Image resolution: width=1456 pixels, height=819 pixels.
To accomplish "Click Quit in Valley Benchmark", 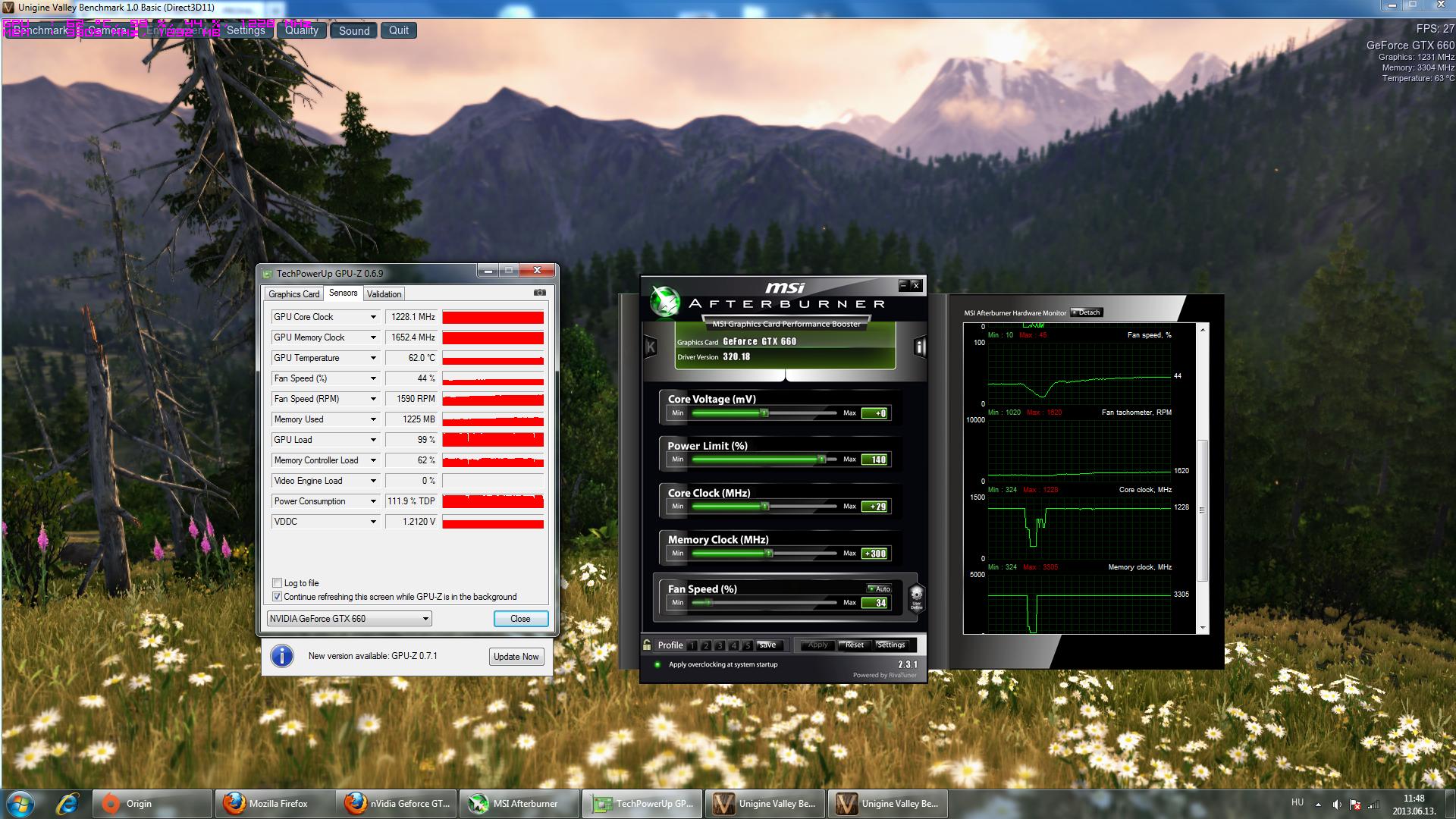I will pyautogui.click(x=399, y=30).
